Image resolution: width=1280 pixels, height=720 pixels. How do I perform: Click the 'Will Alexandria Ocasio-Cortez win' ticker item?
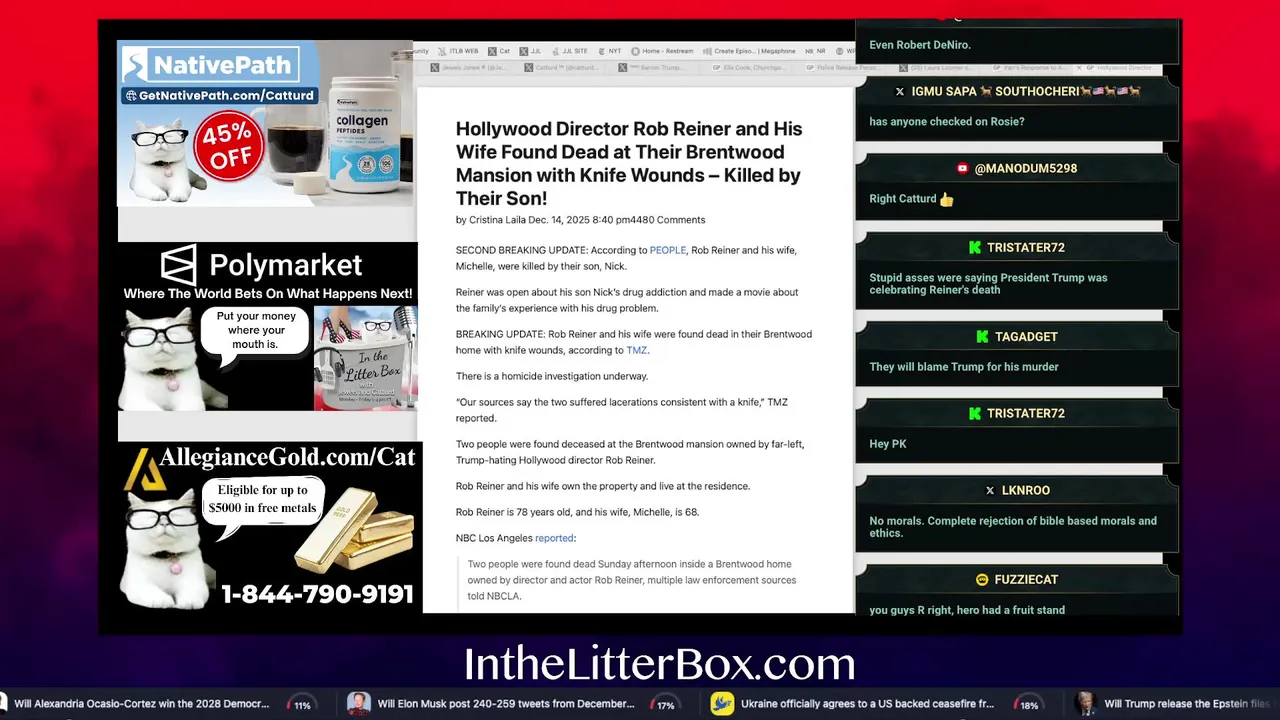(x=142, y=704)
